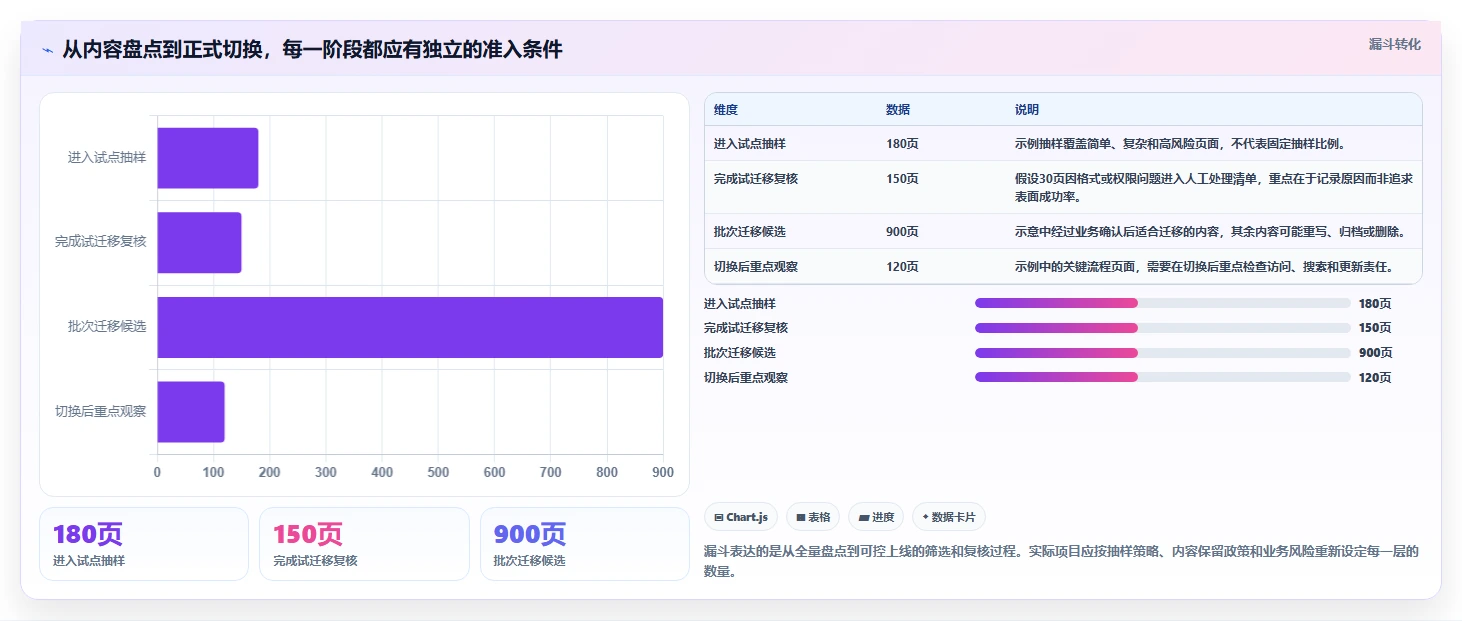The height and width of the screenshot is (621, 1462).
Task: Click the 300 tick on the chart x-axis
Action: pyautogui.click(x=326, y=472)
